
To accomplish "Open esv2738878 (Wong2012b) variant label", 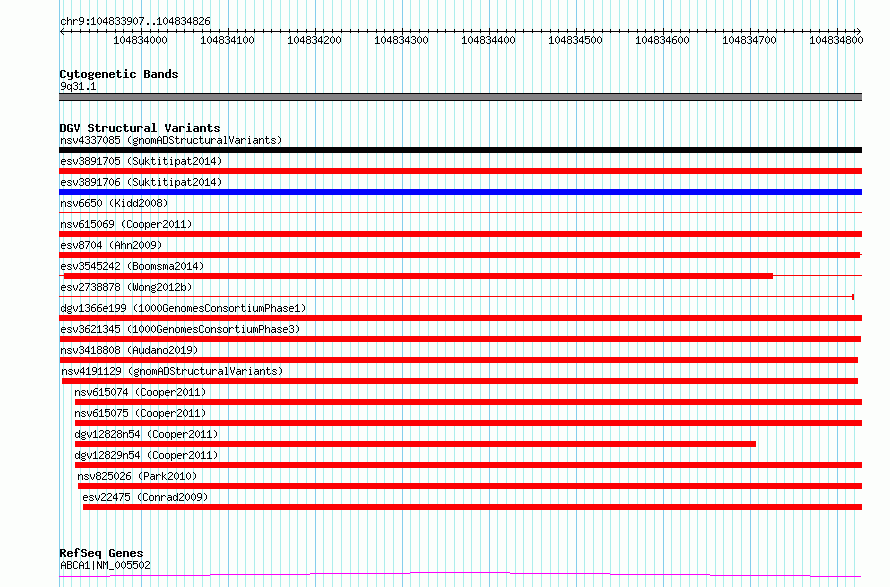I will pyautogui.click(x=126, y=287).
